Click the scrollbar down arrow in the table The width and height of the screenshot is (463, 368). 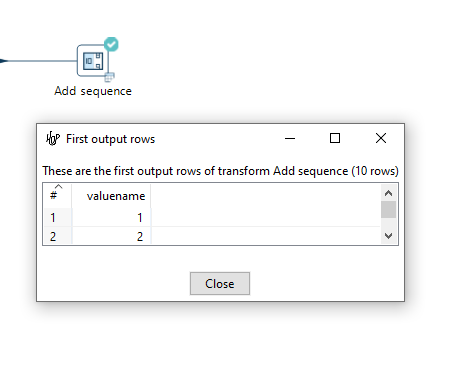(388, 236)
